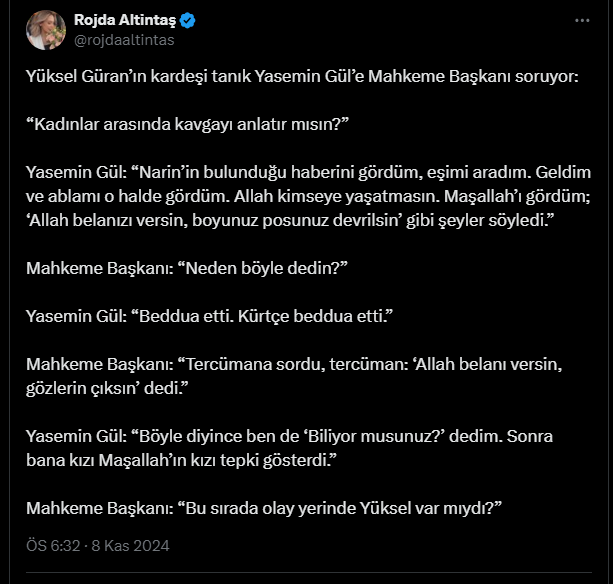Click the opening line about Yüksel Güran'ın kardeşi
This screenshot has width=613, height=584.
(x=302, y=76)
